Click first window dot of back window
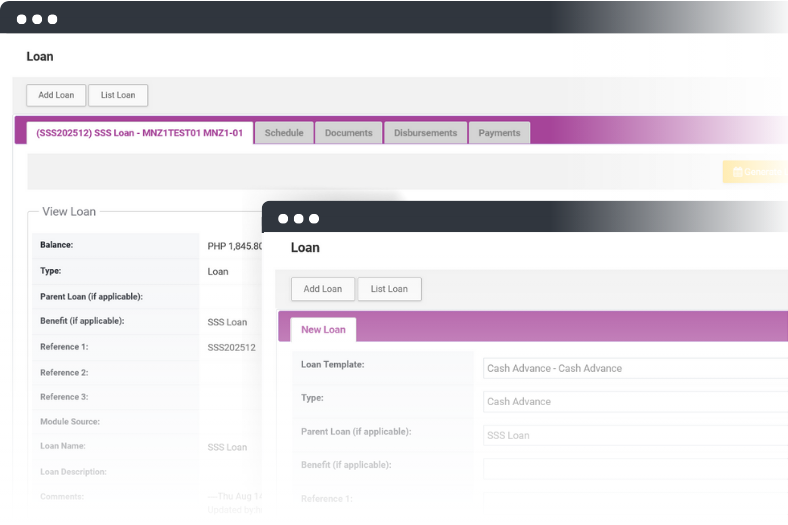 22,19
